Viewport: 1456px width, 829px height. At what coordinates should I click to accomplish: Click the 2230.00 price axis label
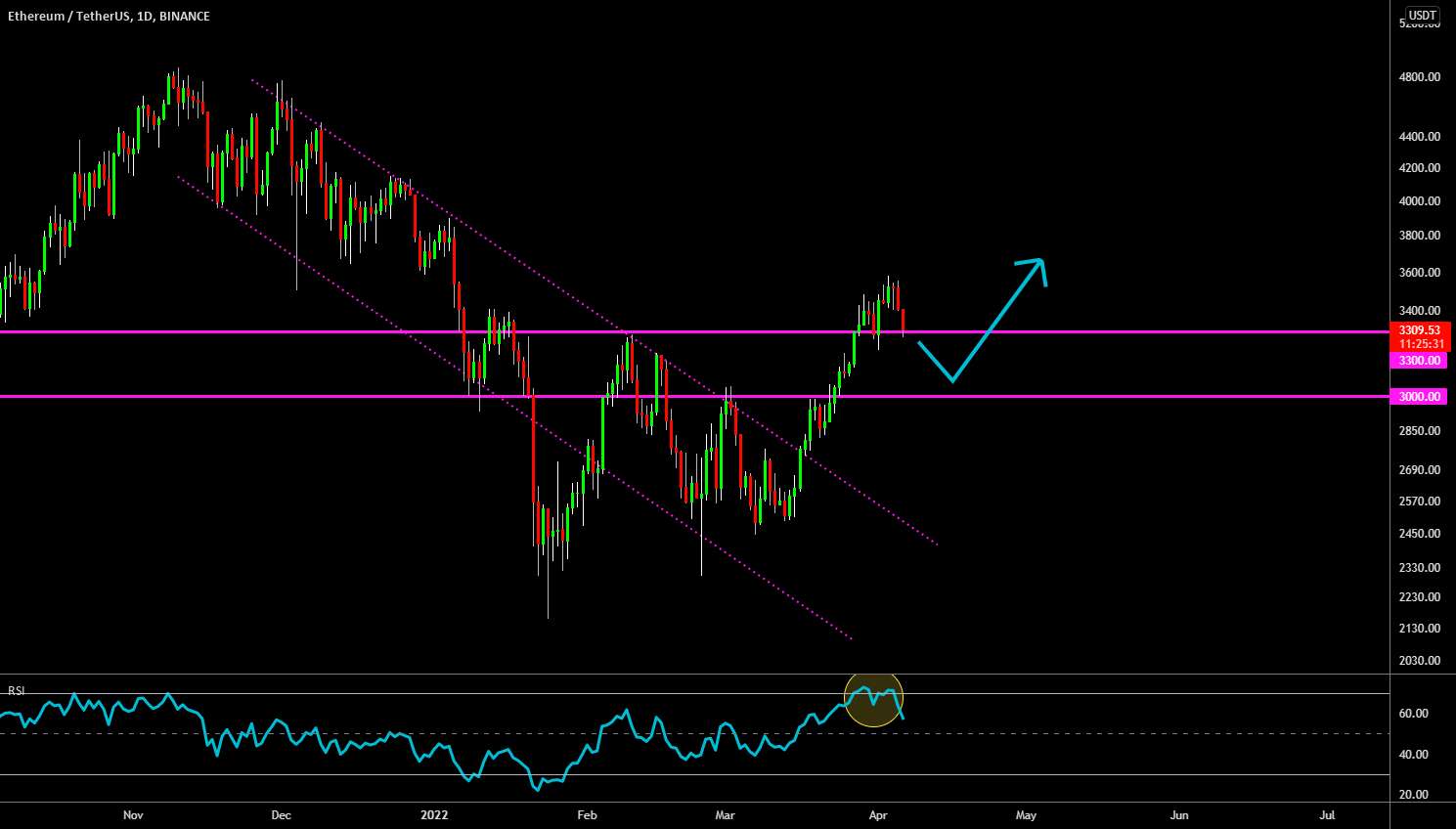(x=1420, y=597)
